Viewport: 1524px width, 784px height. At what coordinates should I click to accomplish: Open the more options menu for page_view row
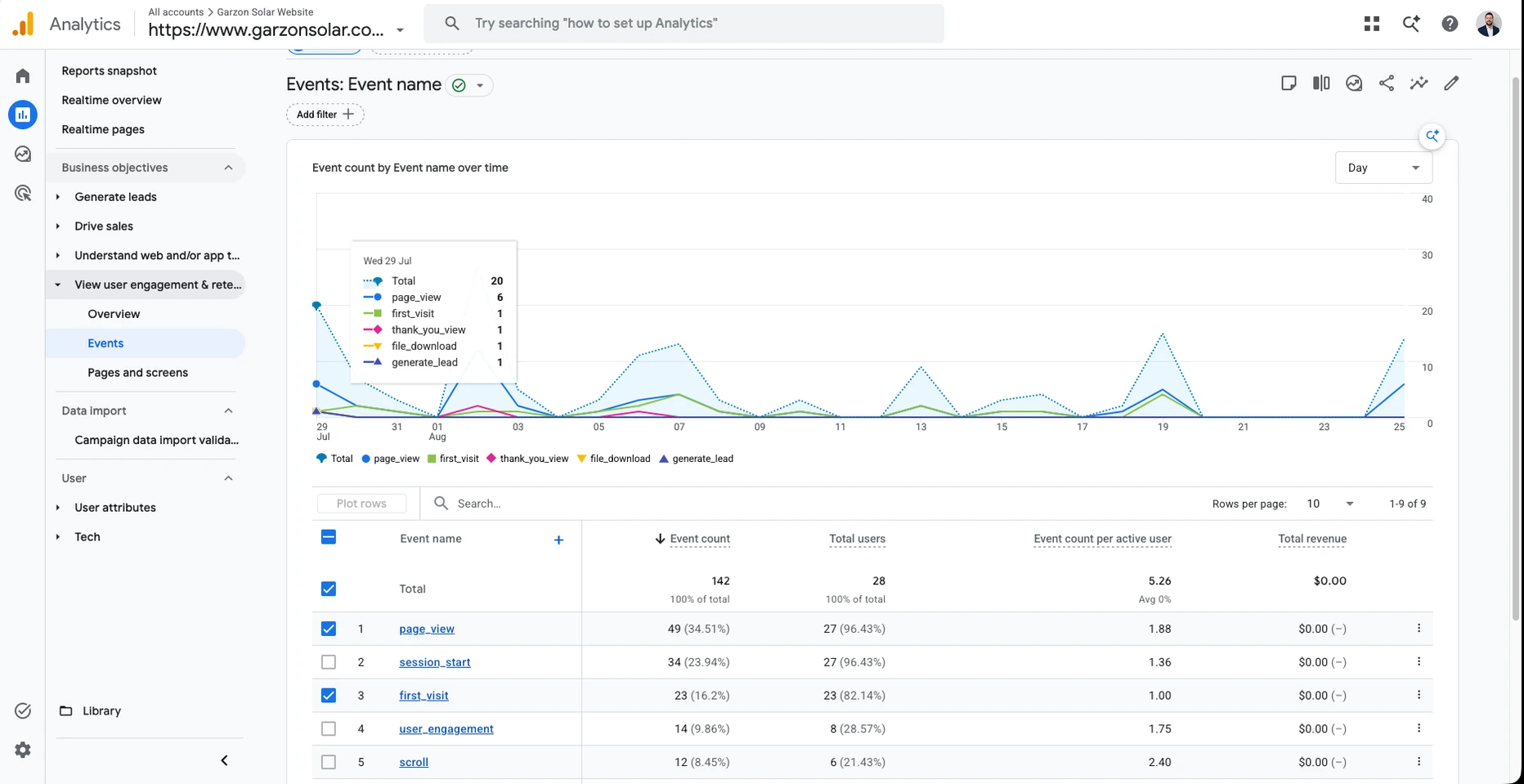[1419, 629]
